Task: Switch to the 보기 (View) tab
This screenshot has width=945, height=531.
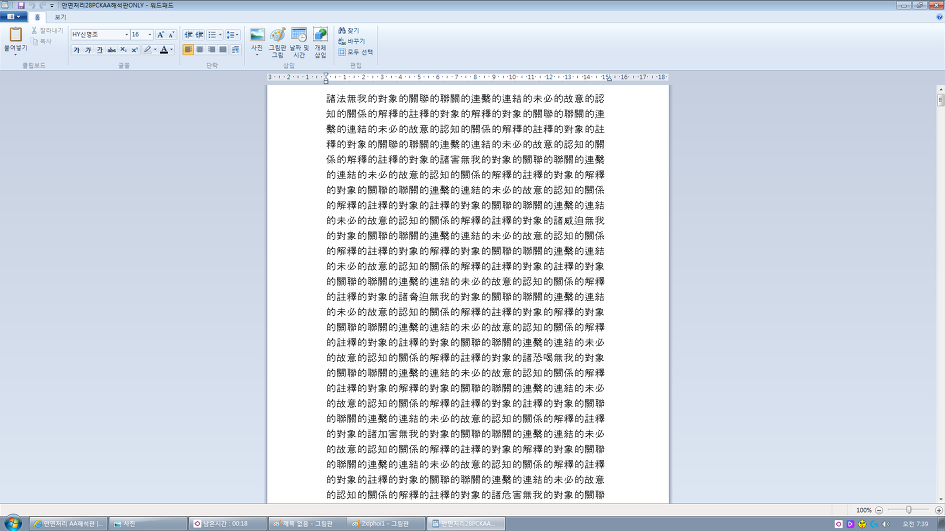Action: pos(60,18)
